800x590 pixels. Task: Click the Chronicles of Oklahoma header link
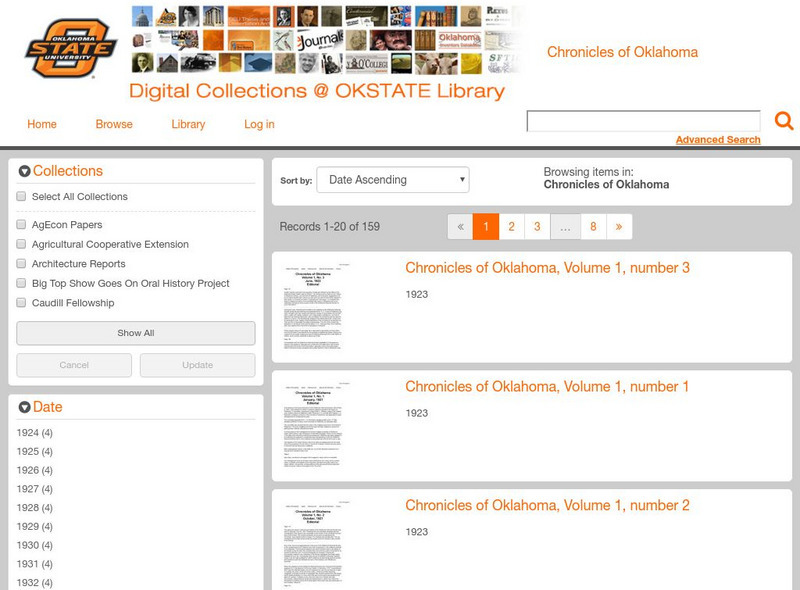click(x=622, y=52)
